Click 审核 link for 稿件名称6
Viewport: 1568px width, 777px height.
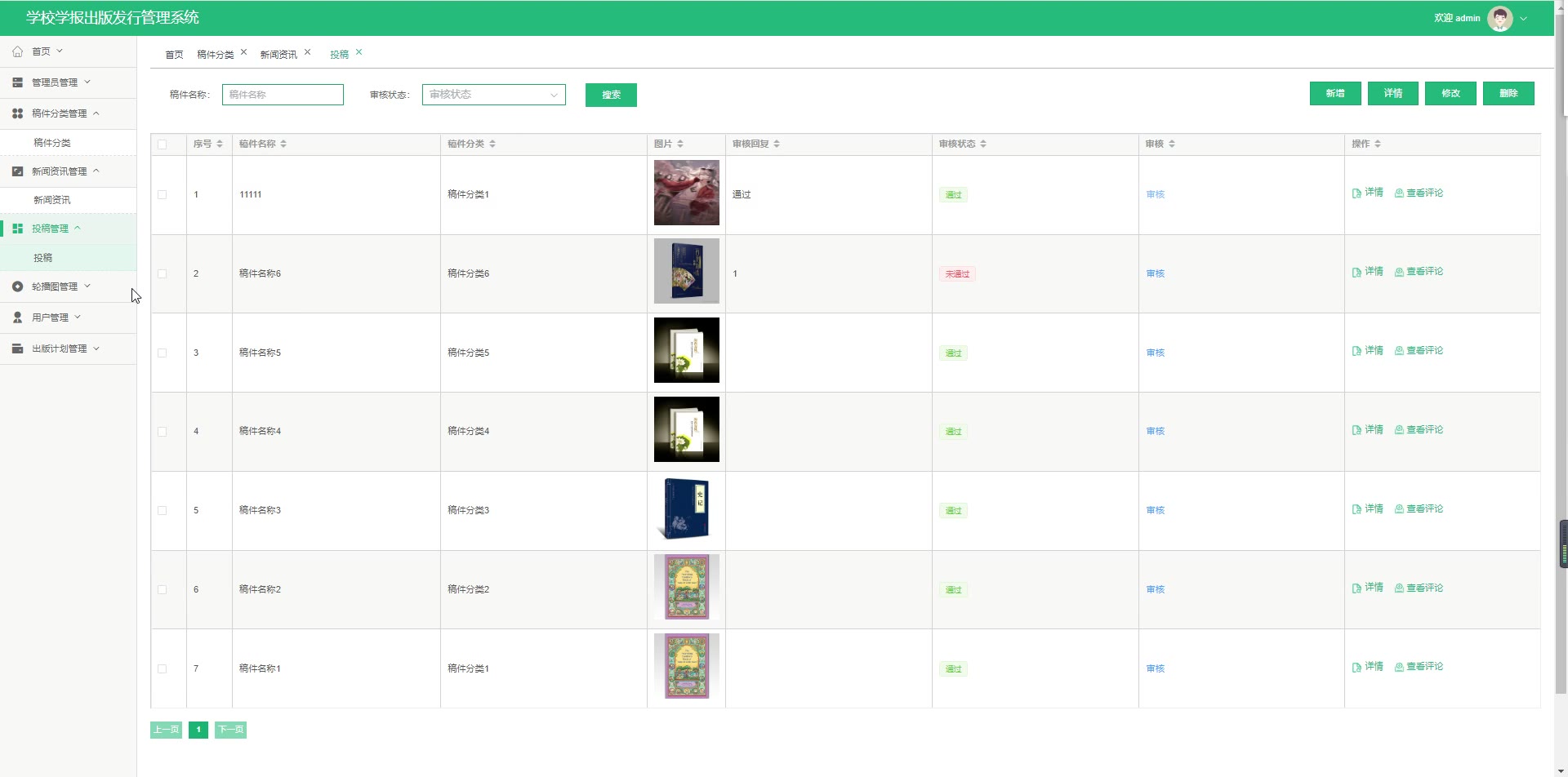pyautogui.click(x=1155, y=273)
